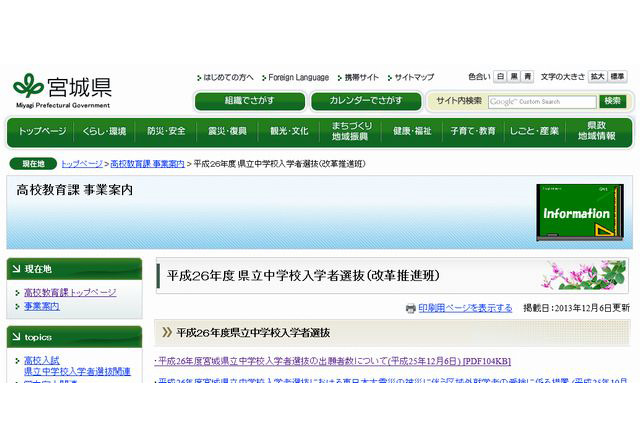
Task: Click the トップページ breadcrumb link
Action: click(x=82, y=164)
